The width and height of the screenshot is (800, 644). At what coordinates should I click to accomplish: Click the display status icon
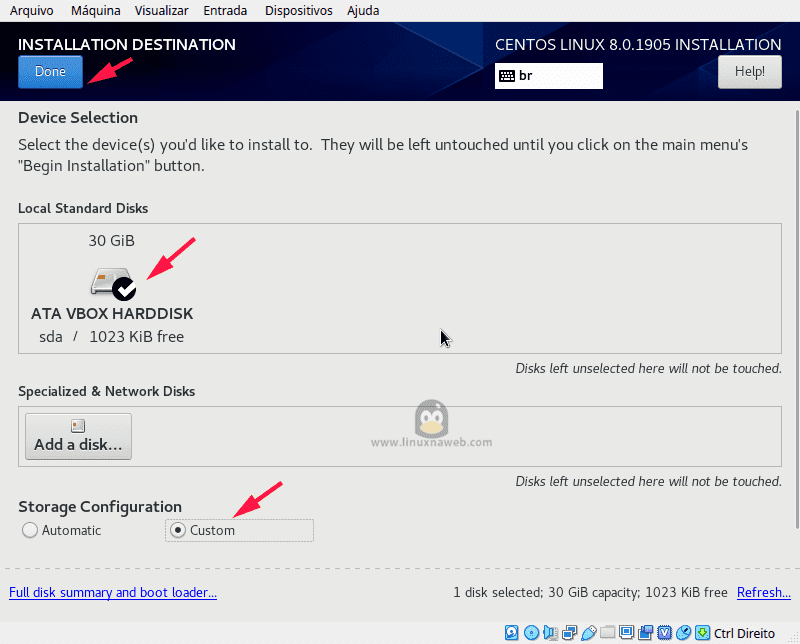pyautogui.click(x=626, y=633)
